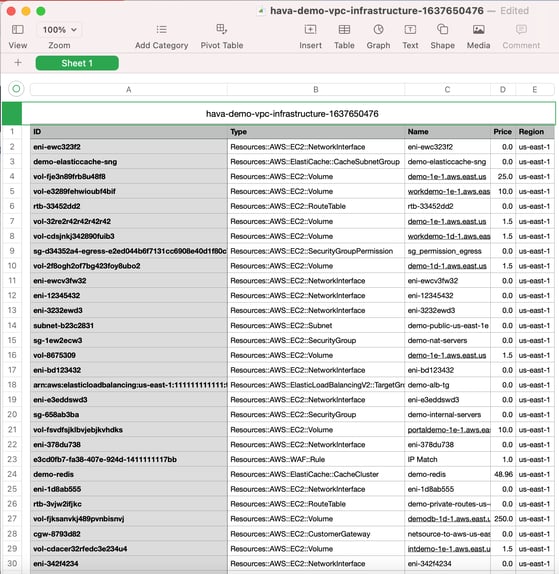Click type cell Resources::AWS::WAF::Rule
Image resolution: width=559 pixels, height=574 pixels.
[316, 459]
